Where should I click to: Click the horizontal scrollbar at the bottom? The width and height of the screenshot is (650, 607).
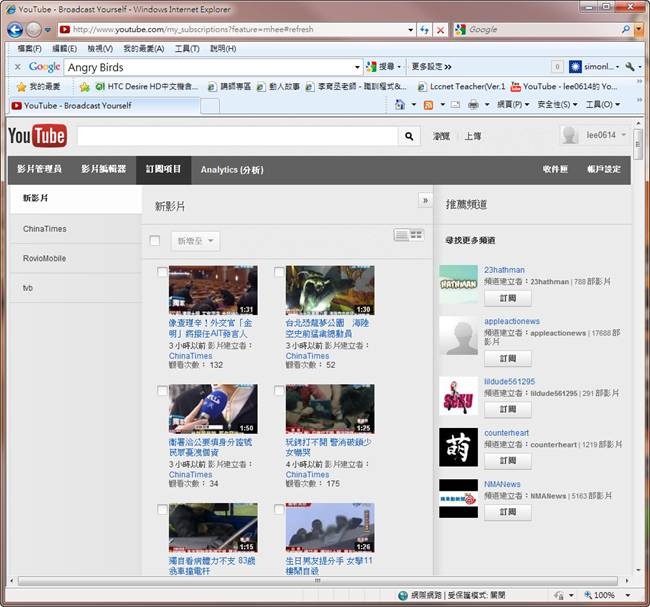pyautogui.click(x=318, y=580)
